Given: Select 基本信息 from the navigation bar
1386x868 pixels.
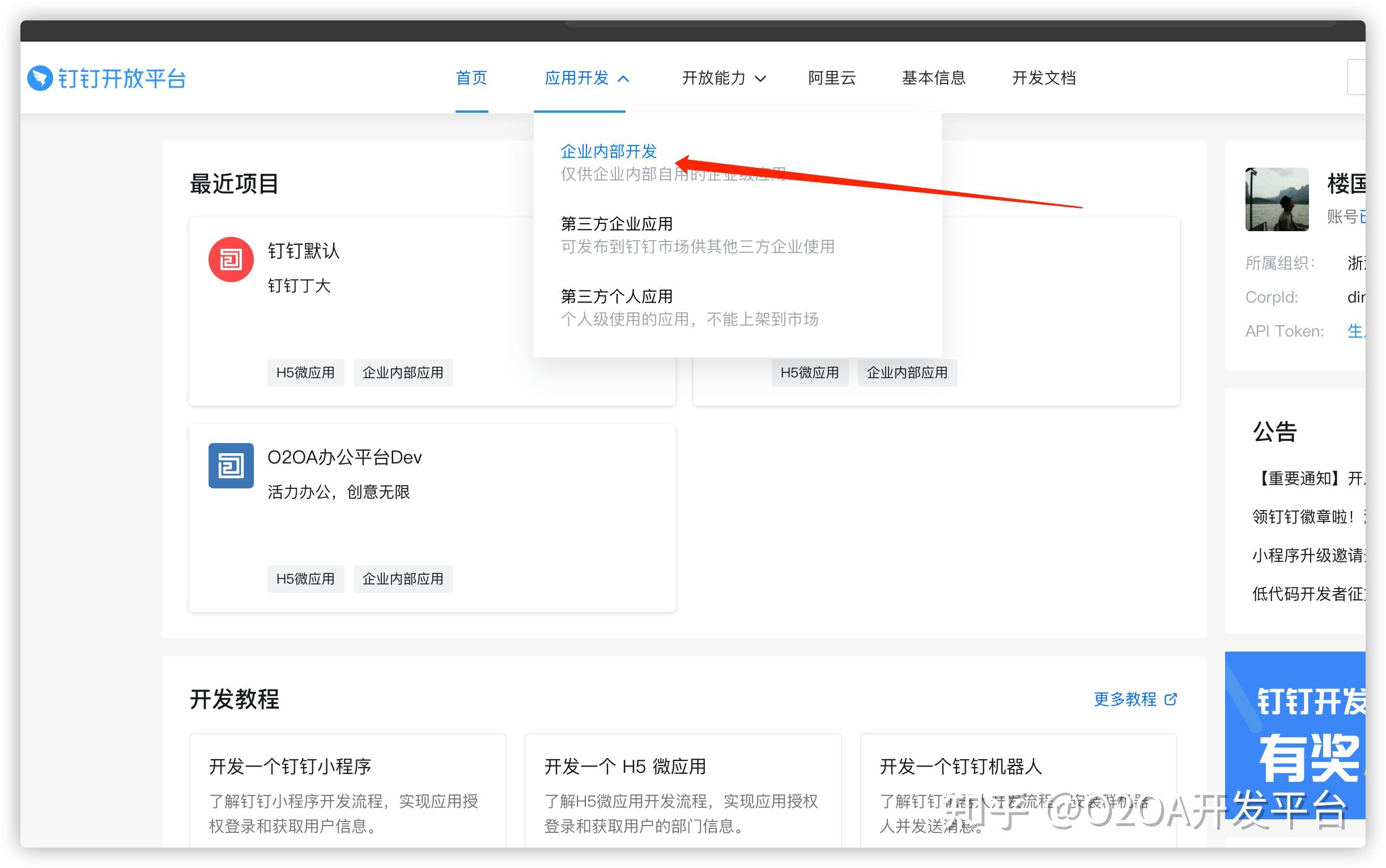Looking at the screenshot, I should [933, 78].
